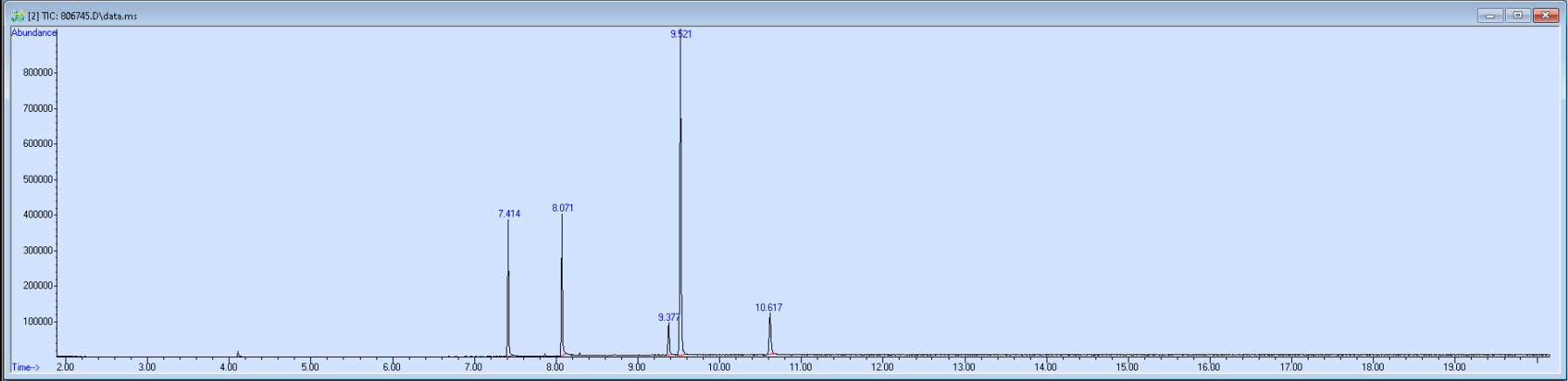Click the 700000 abundance tick label
Viewport: 1568px width, 381px height.
[x=38, y=108]
